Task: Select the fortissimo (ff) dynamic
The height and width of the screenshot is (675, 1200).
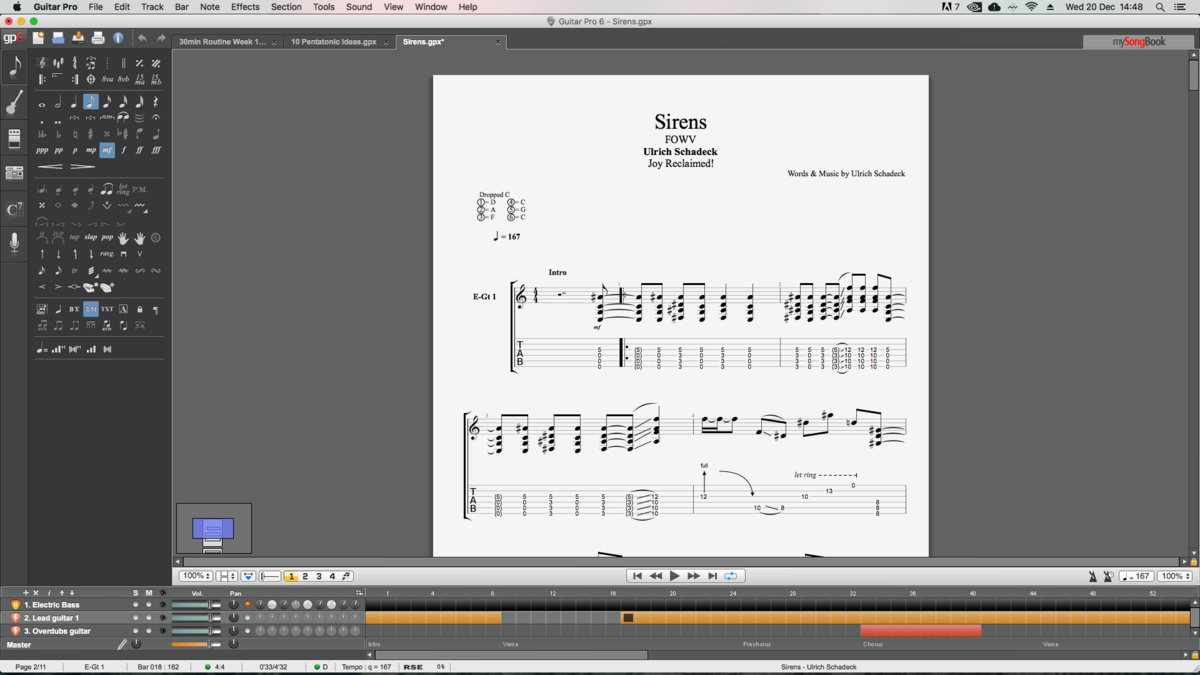Action: coord(140,150)
